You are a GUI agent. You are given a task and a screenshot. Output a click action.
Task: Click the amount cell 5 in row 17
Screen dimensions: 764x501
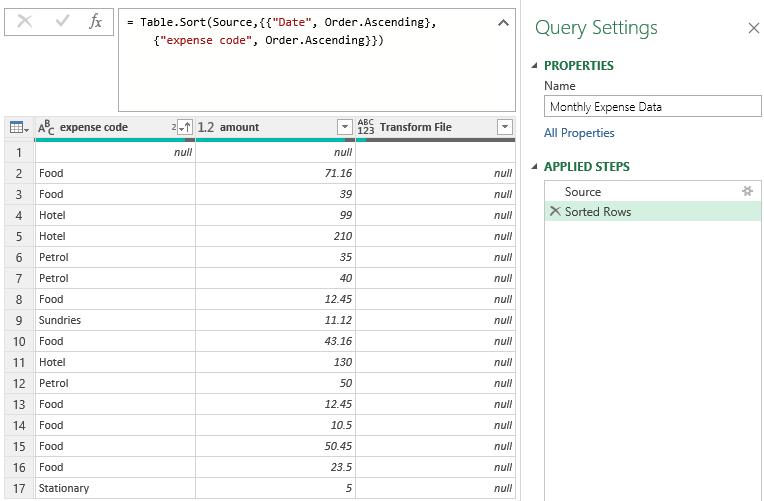coord(275,488)
